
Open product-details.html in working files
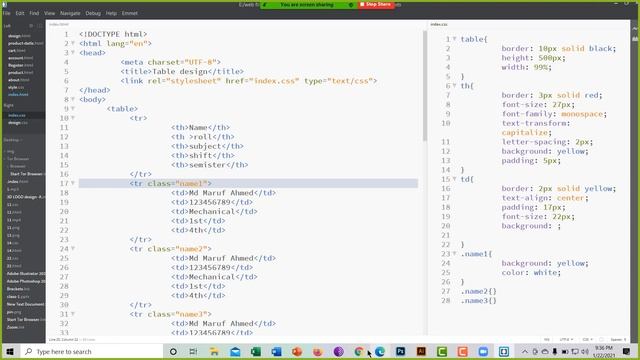25,43
